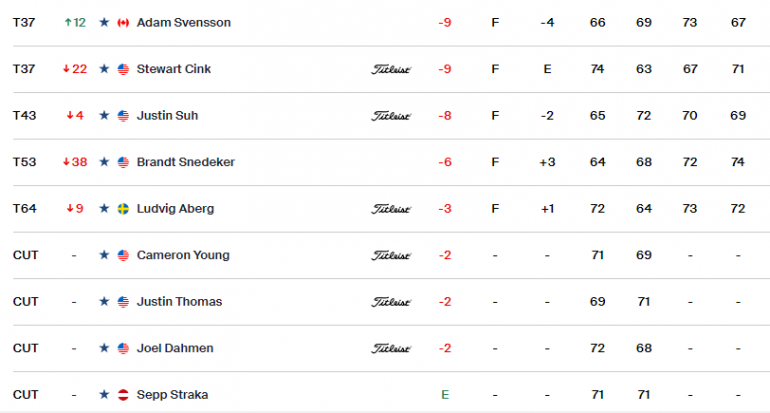Toggle favorite star for Justin Suh
This screenshot has height=413, width=770.
pyautogui.click(x=104, y=115)
